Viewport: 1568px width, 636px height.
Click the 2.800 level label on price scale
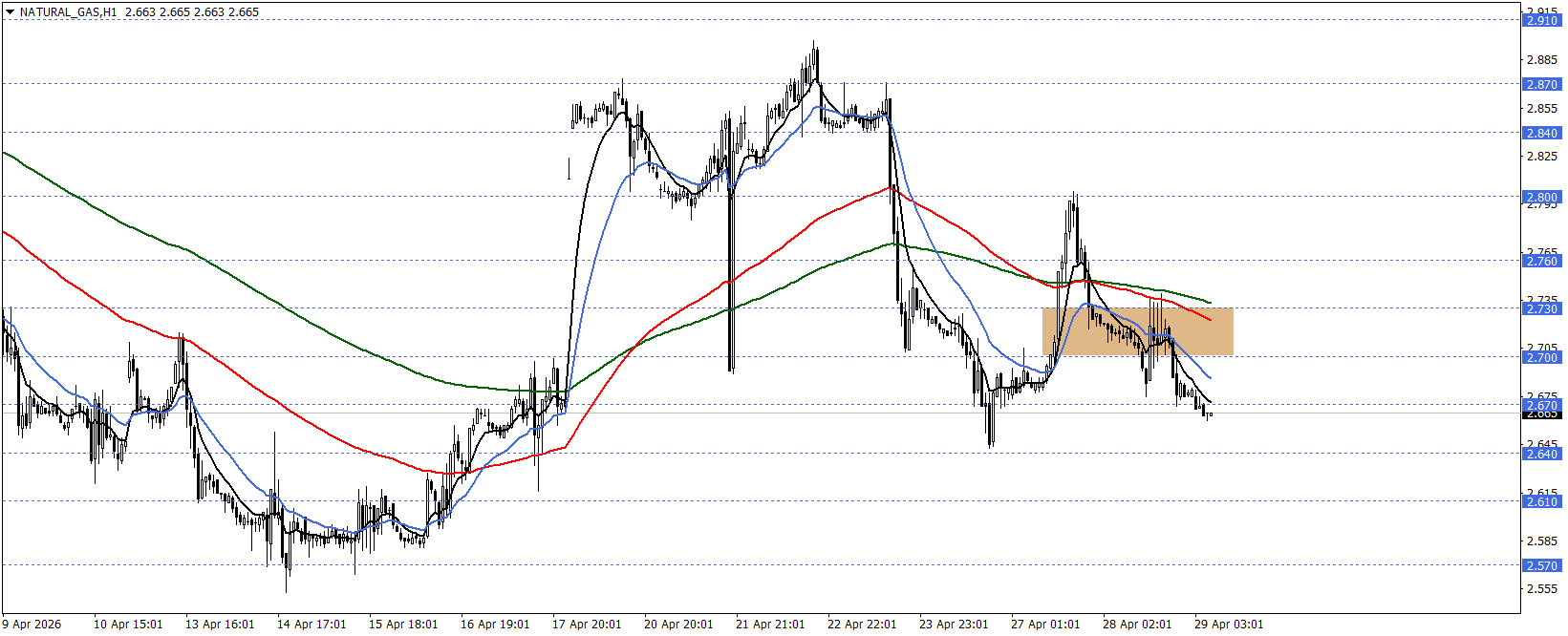(1541, 197)
